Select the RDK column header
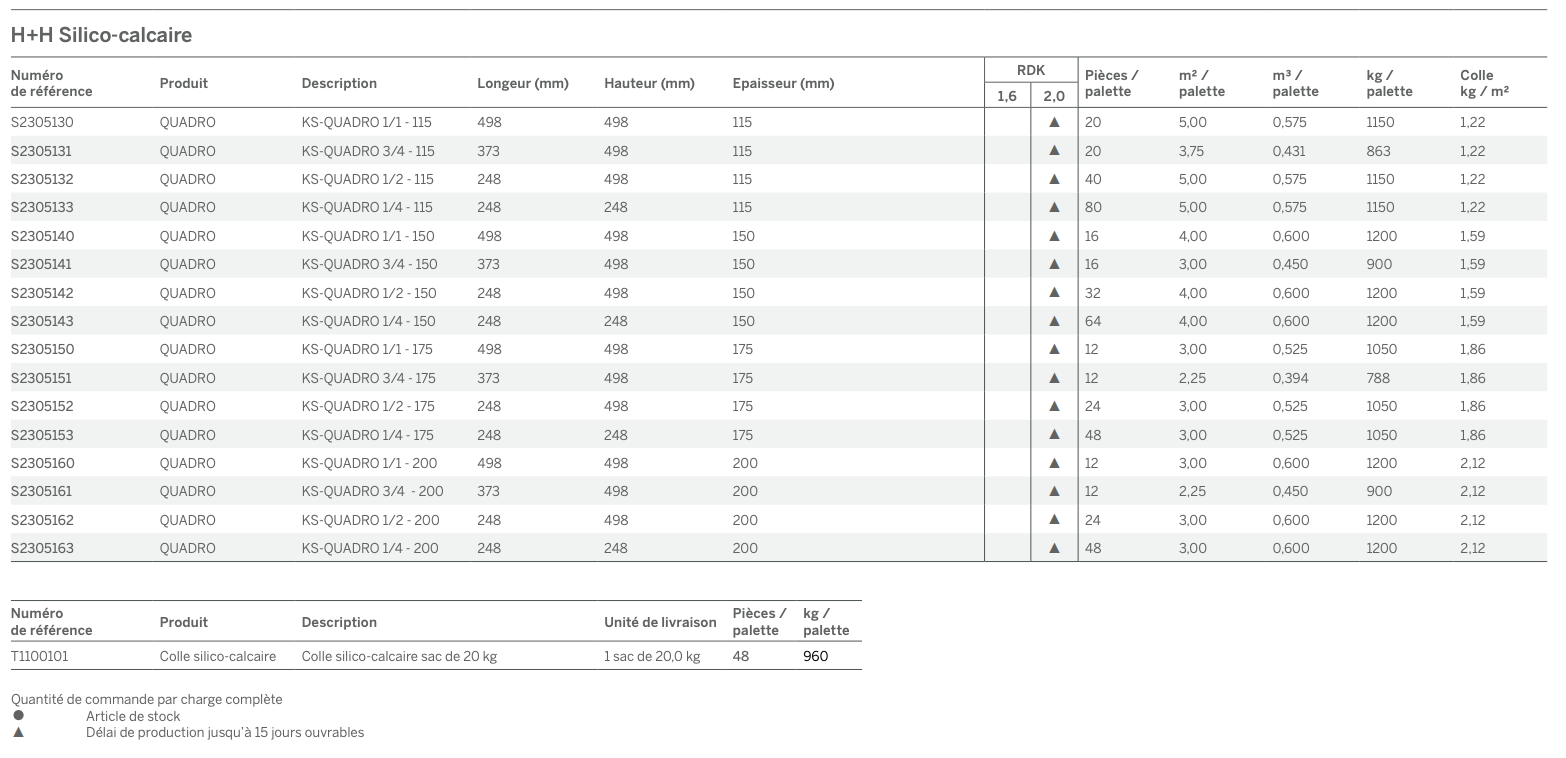 tap(1030, 71)
